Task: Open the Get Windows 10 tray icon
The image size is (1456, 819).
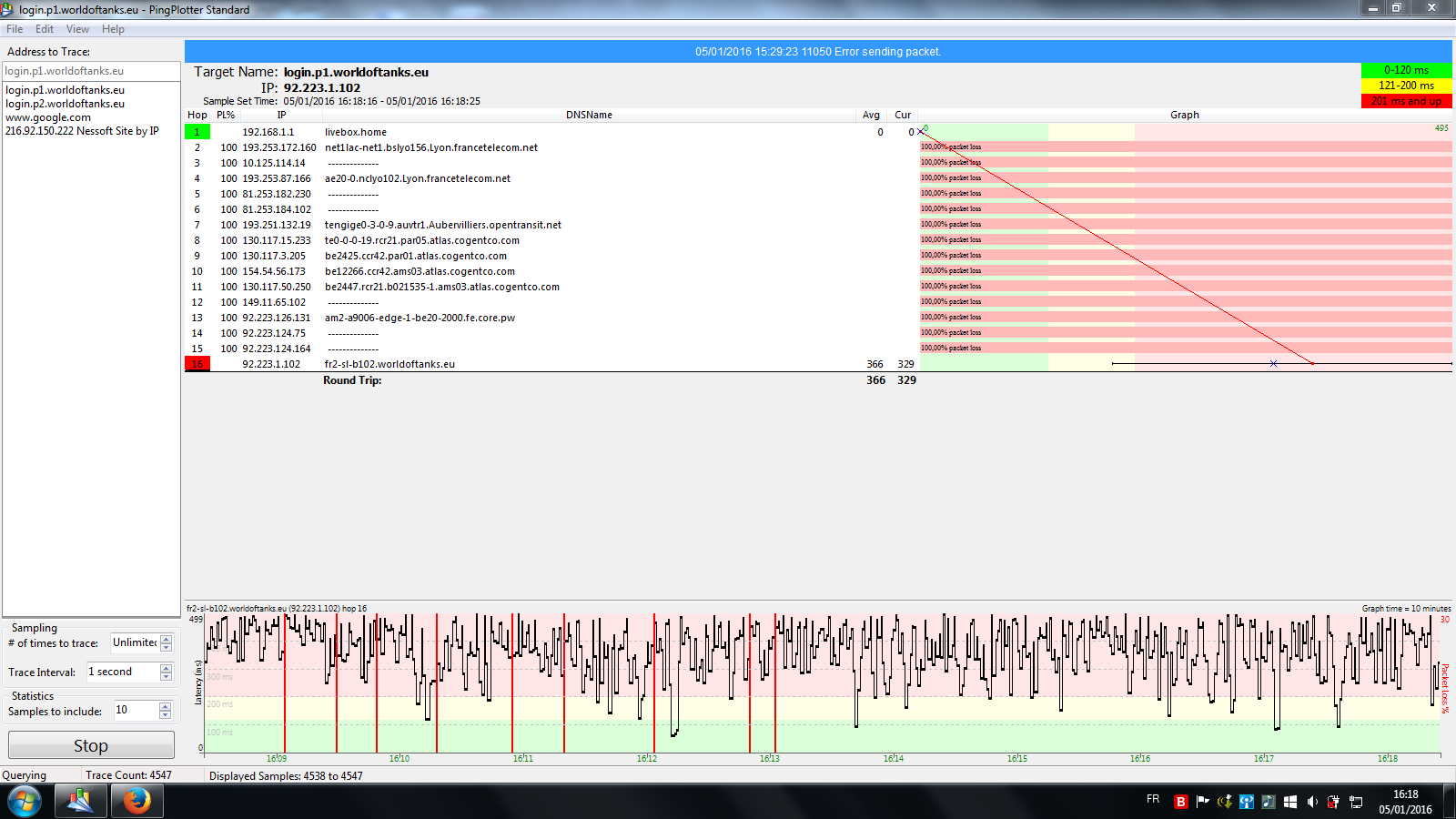Action: 1289,802
